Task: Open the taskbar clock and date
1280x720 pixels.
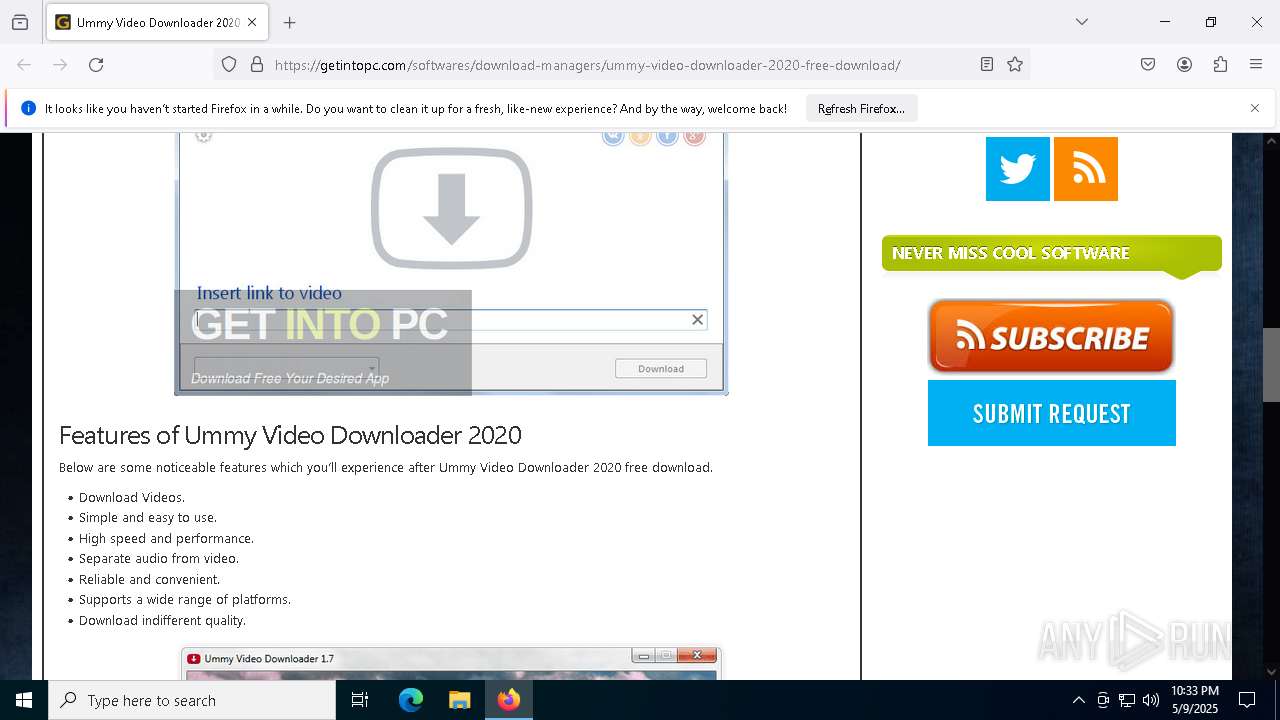Action: pos(1194,700)
